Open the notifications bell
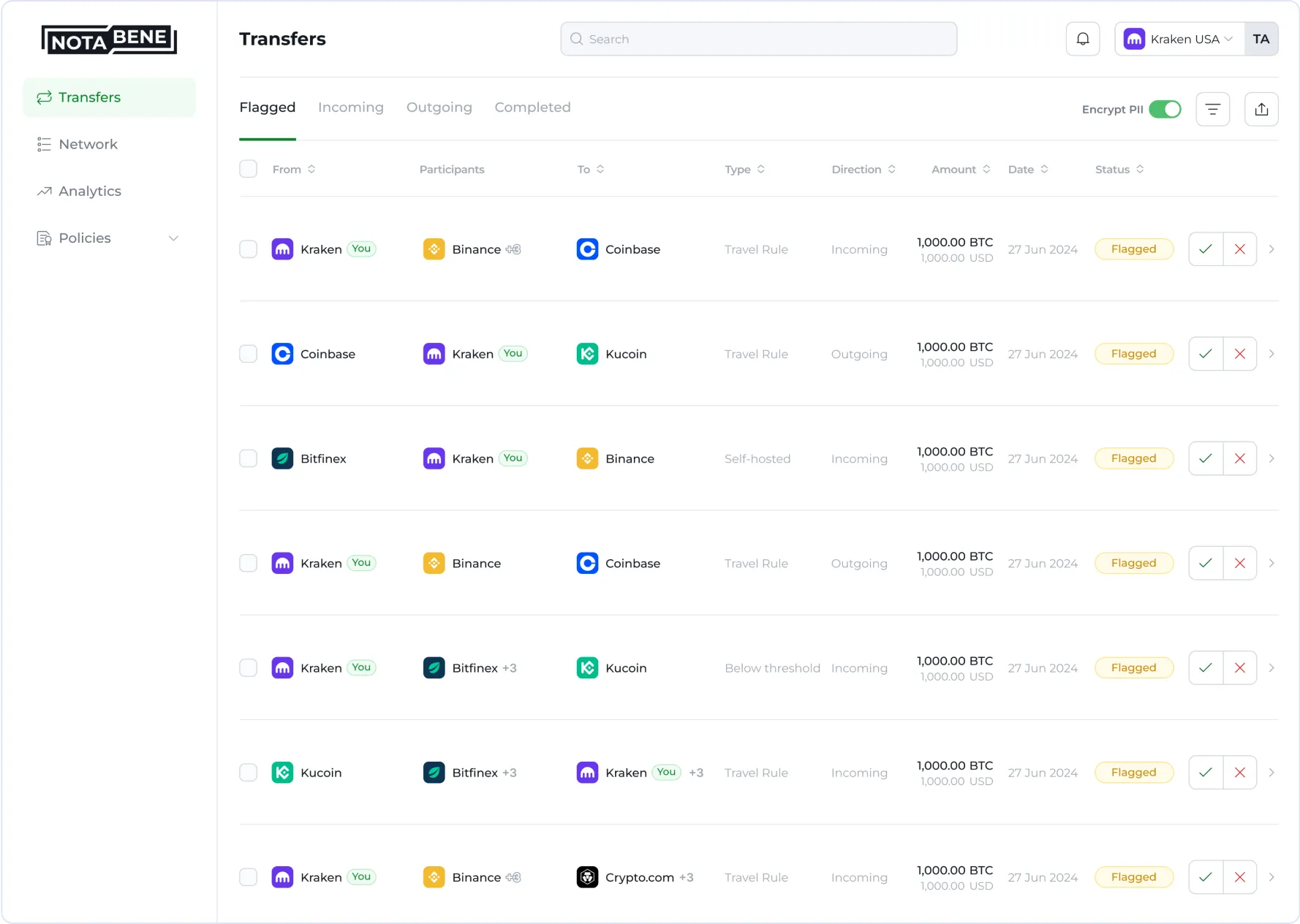This screenshot has width=1300, height=924. point(1083,39)
